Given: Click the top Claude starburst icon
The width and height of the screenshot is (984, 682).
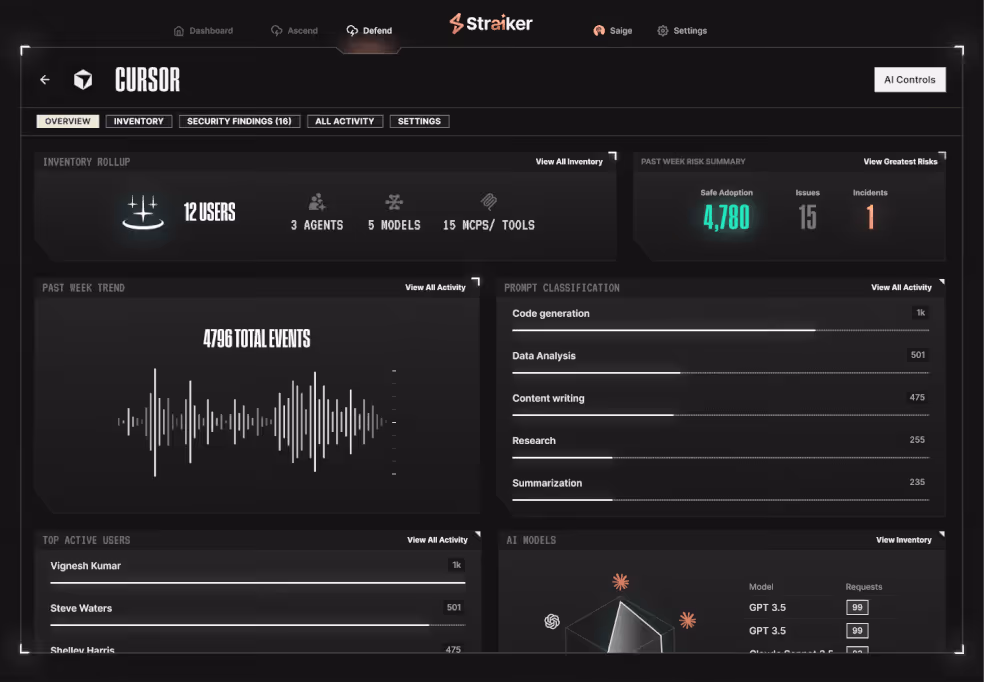Looking at the screenshot, I should pyautogui.click(x=621, y=582).
